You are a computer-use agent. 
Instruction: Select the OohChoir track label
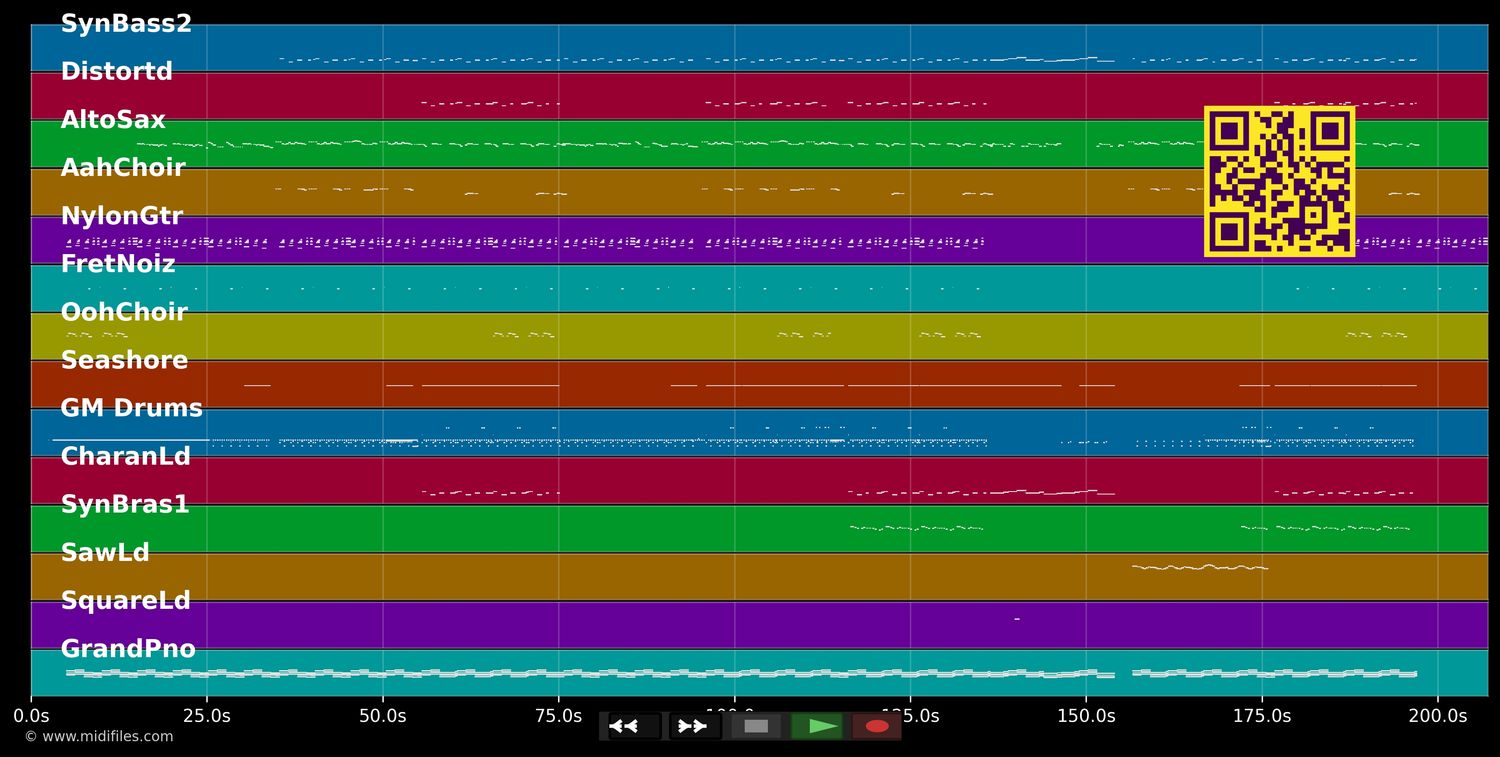point(124,312)
